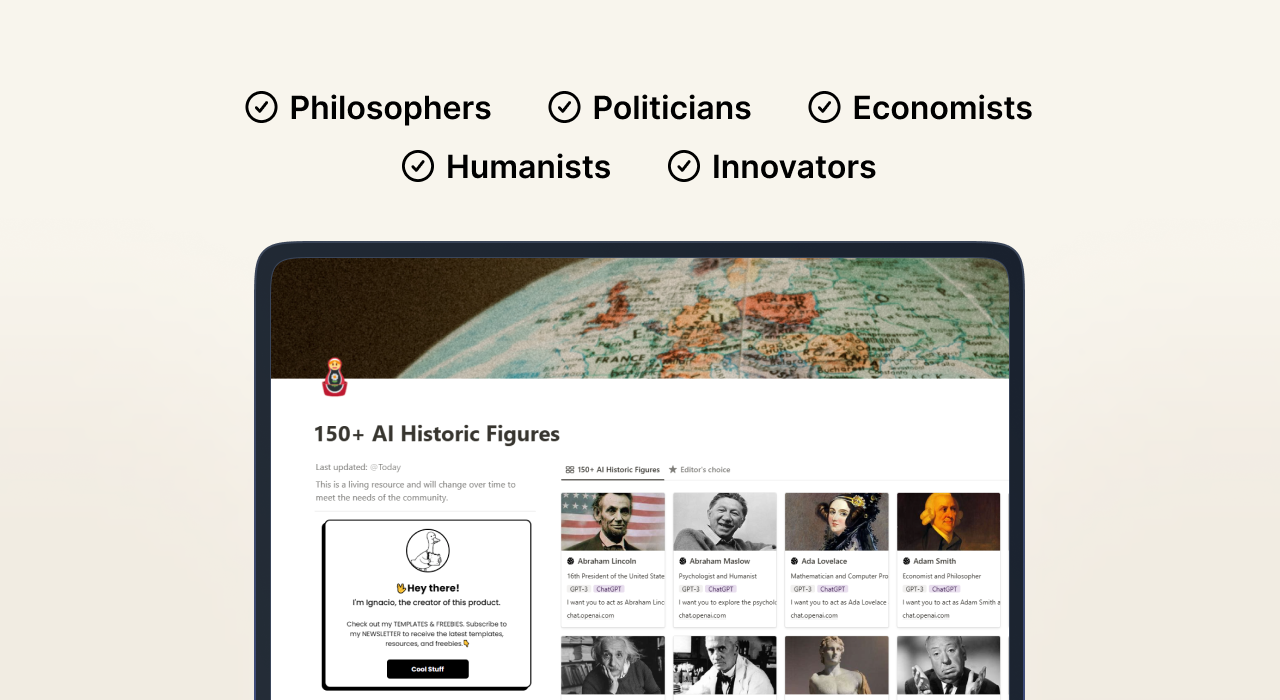This screenshot has width=1280, height=700.
Task: Click the grid view icon beside Historic Figures tab
Action: tap(570, 470)
